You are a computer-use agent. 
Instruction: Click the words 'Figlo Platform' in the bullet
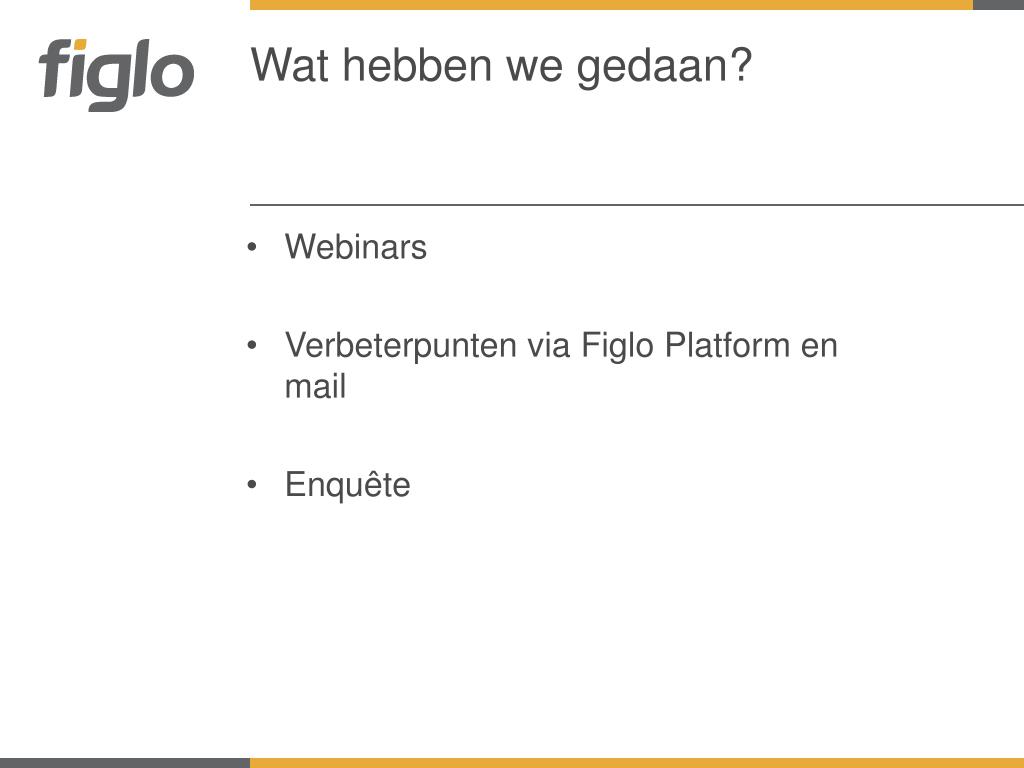coord(686,346)
